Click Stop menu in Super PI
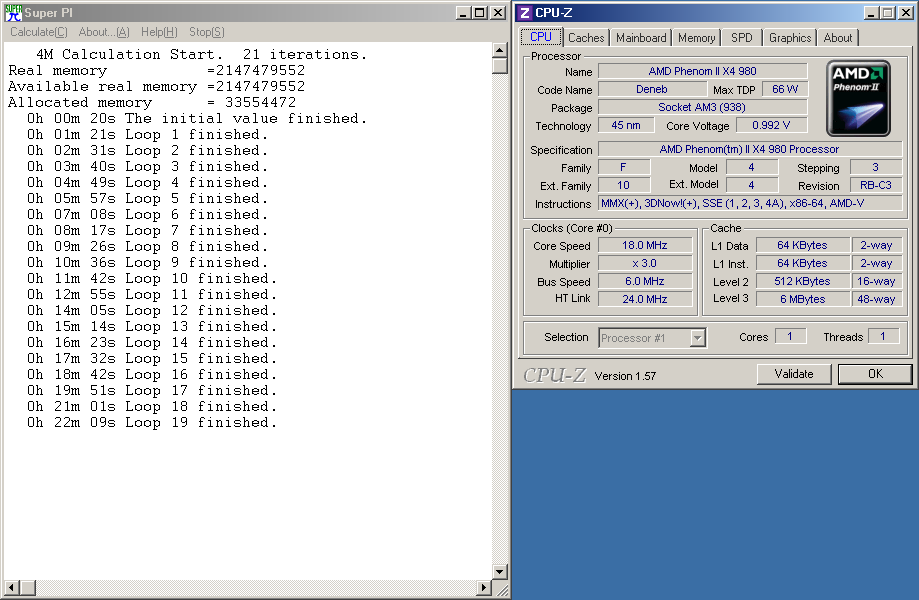 click(x=206, y=32)
